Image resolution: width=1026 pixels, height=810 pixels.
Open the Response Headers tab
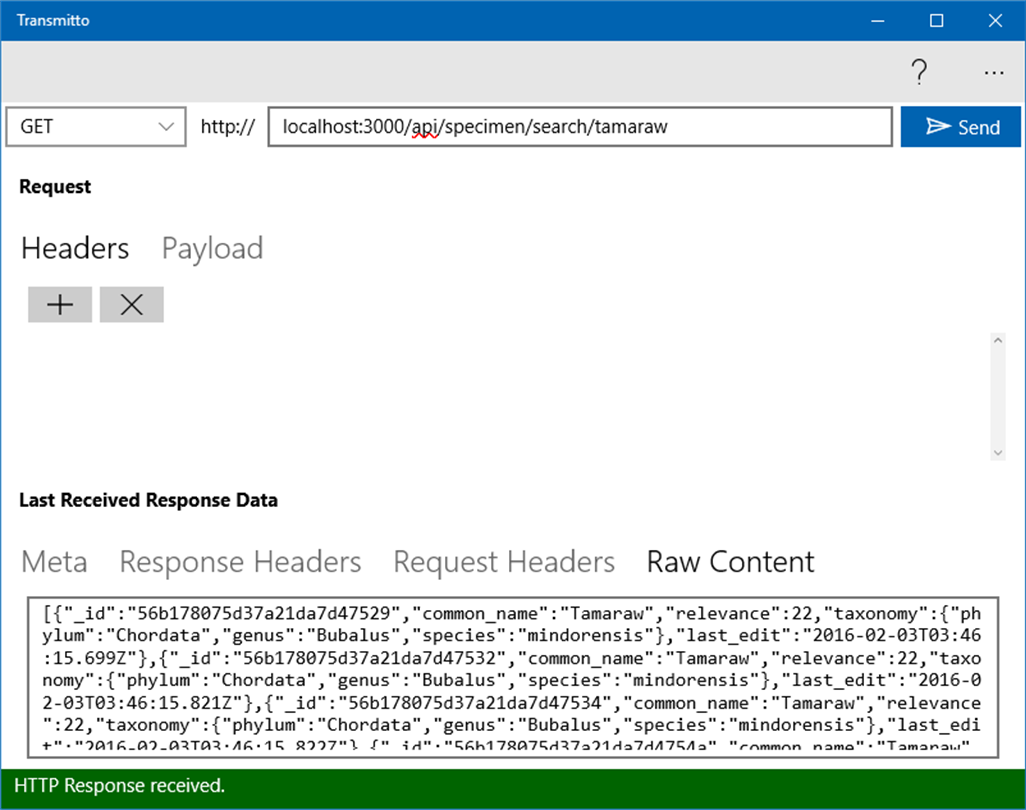pos(240,562)
